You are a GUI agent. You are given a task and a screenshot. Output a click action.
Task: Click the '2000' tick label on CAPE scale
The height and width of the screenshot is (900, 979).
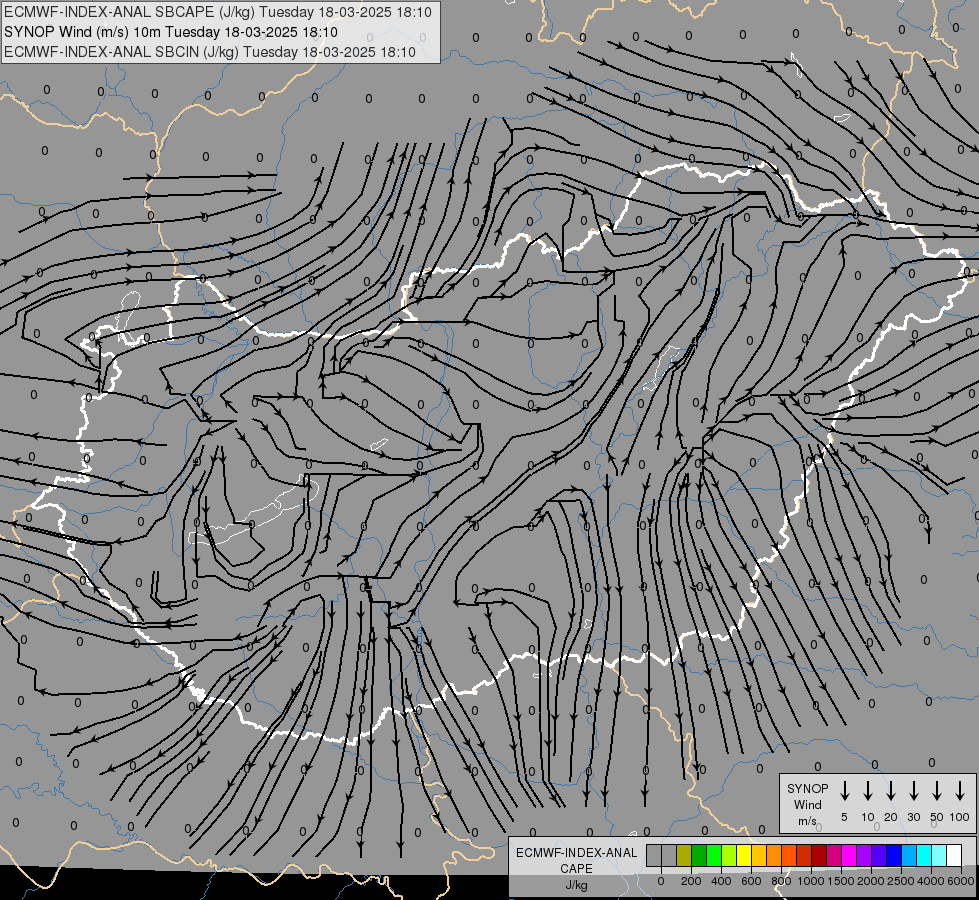[x=871, y=881]
